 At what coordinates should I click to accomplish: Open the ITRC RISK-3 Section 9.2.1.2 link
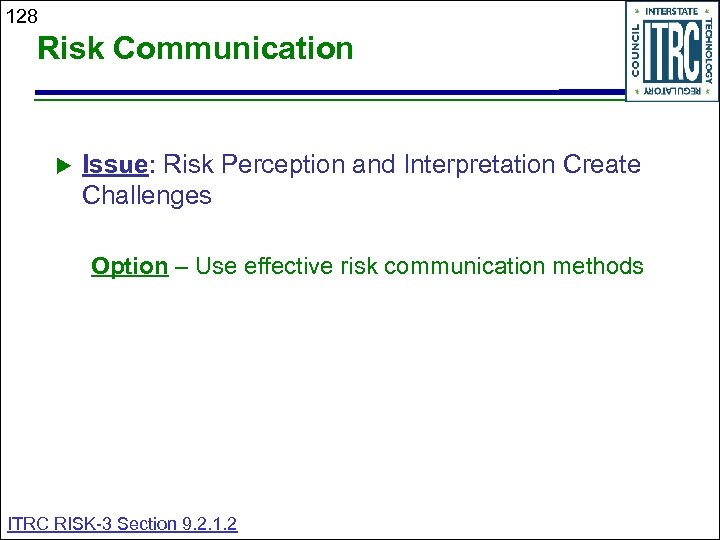122,523
